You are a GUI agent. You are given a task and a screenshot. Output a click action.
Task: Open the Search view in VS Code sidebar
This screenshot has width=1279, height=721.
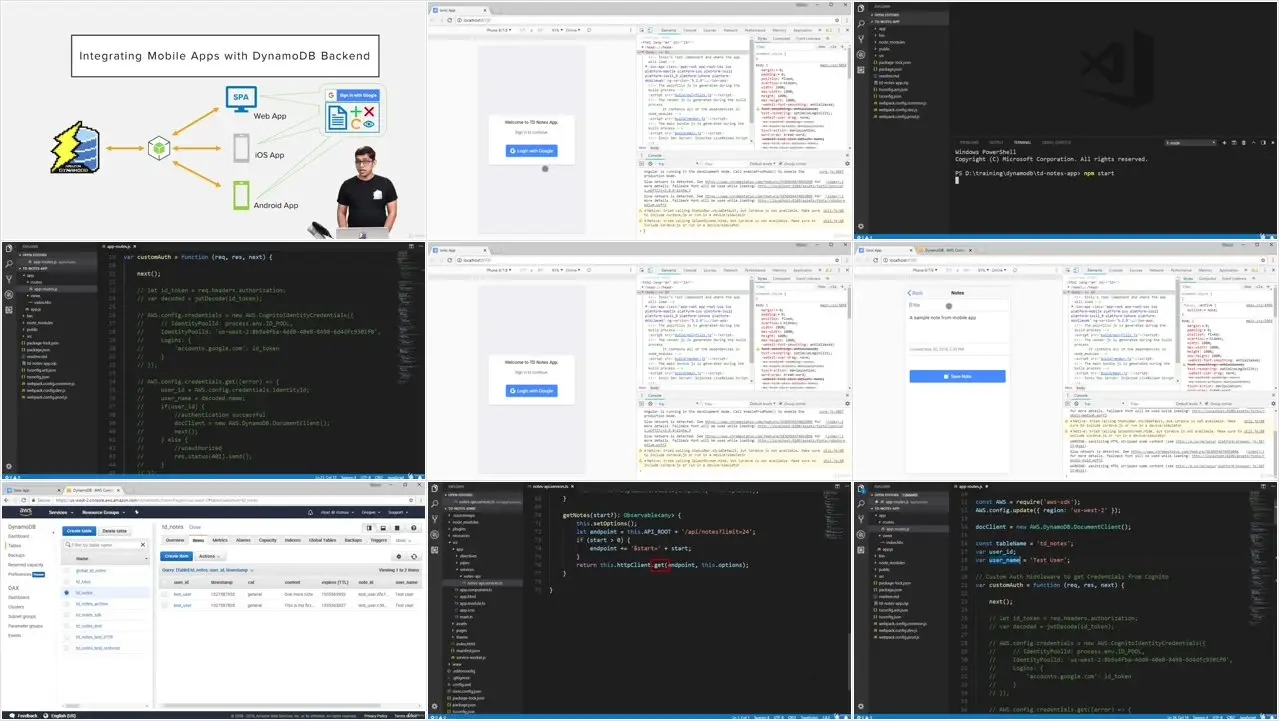point(8,263)
